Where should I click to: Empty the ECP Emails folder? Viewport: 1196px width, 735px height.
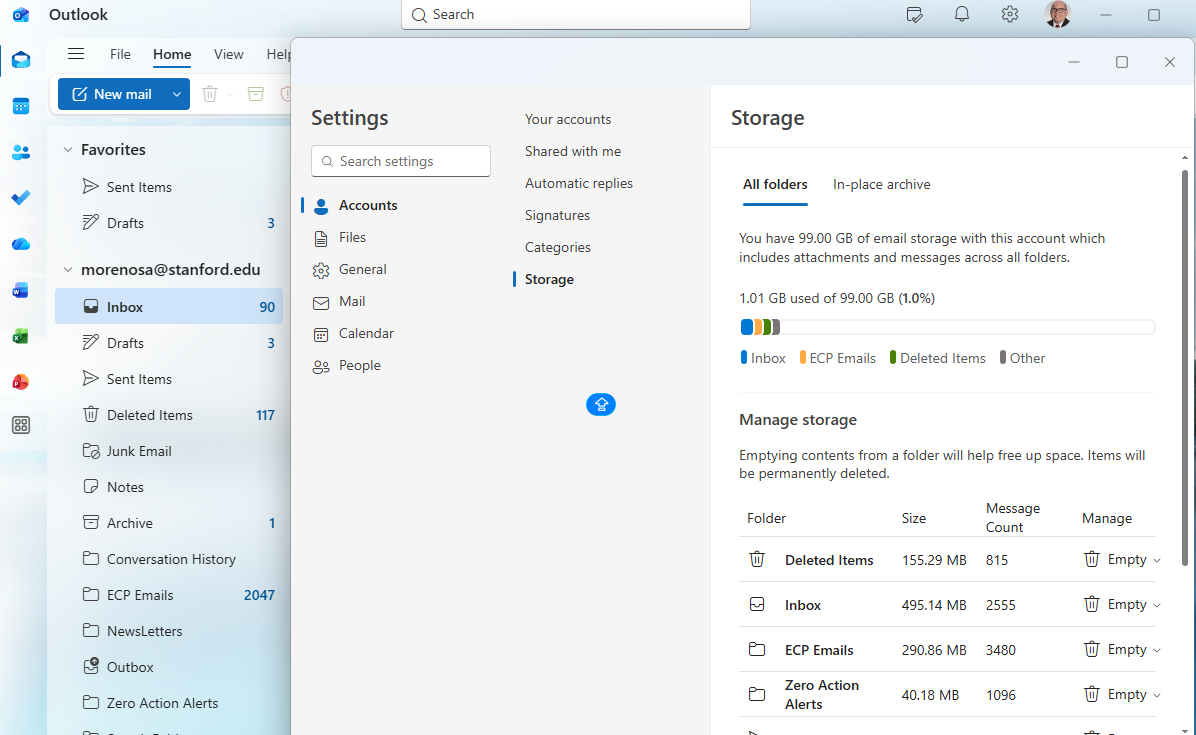coord(1122,649)
